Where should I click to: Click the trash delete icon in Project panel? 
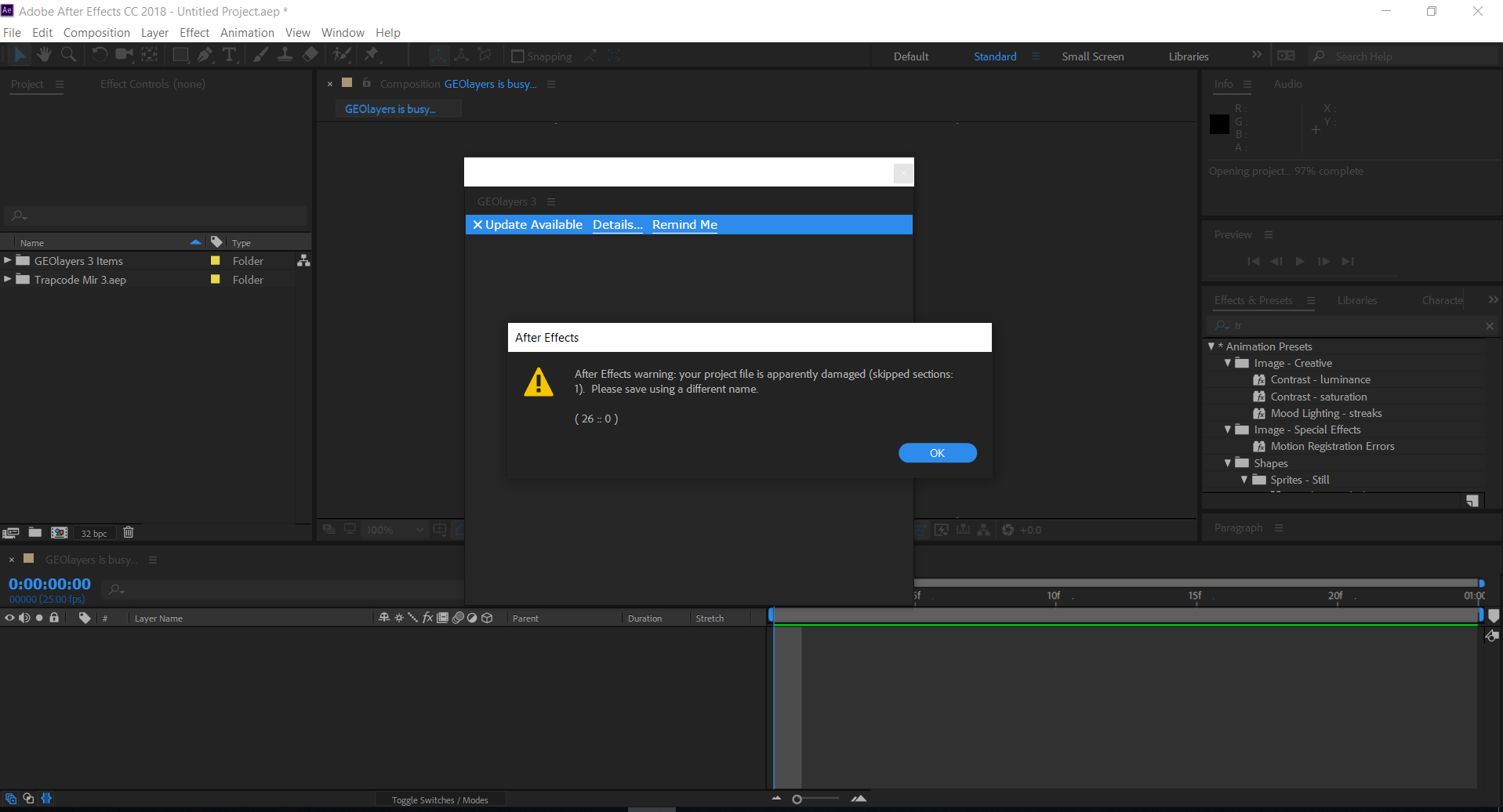[x=129, y=532]
